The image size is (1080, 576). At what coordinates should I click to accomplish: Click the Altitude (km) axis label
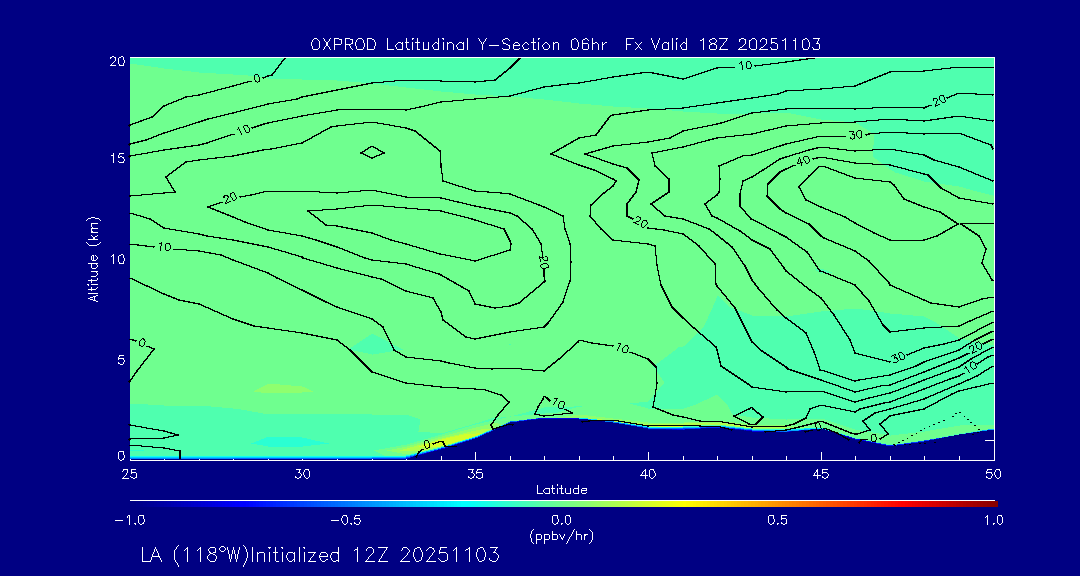(x=94, y=259)
